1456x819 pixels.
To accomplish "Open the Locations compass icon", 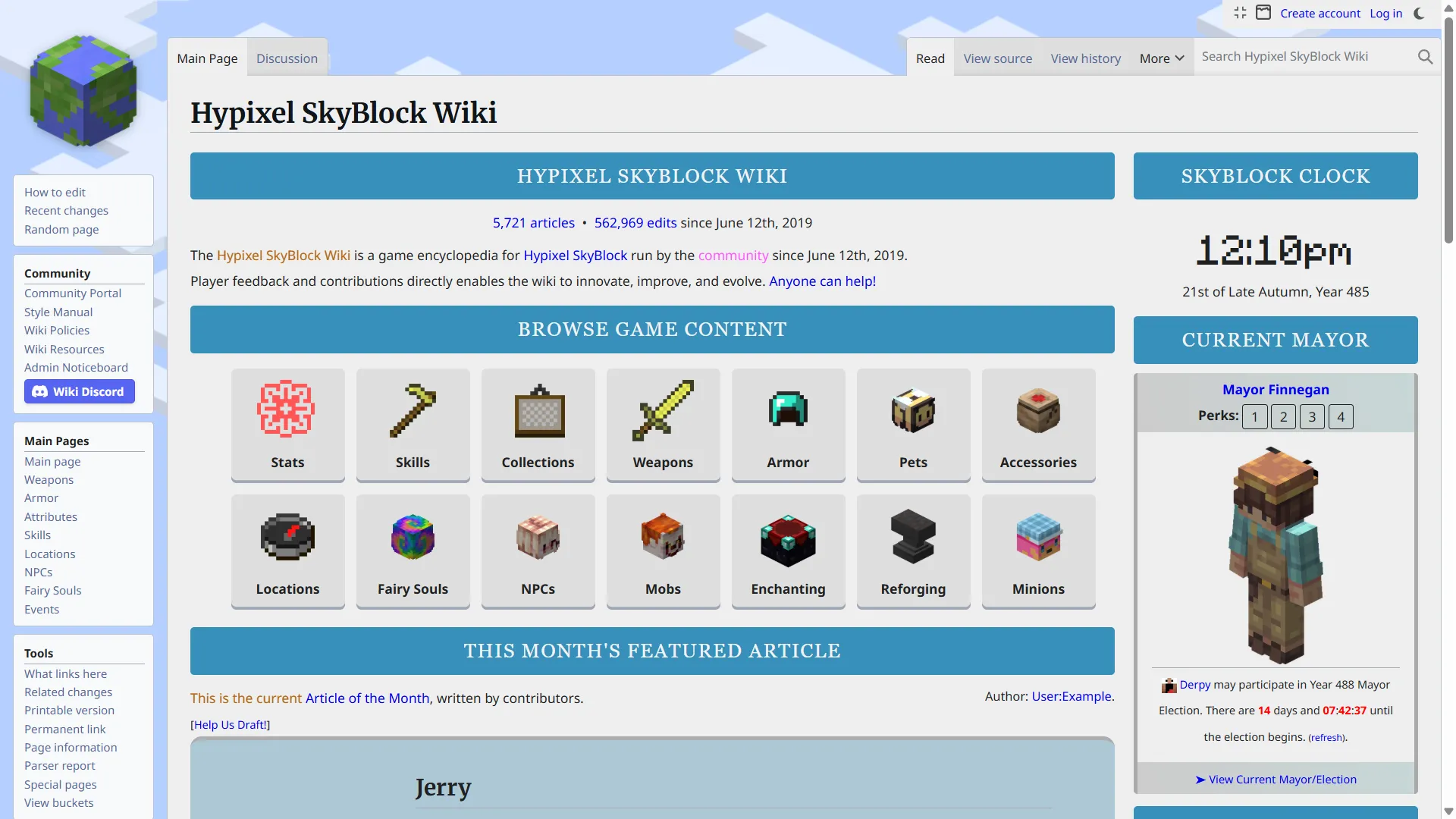I will tap(287, 537).
